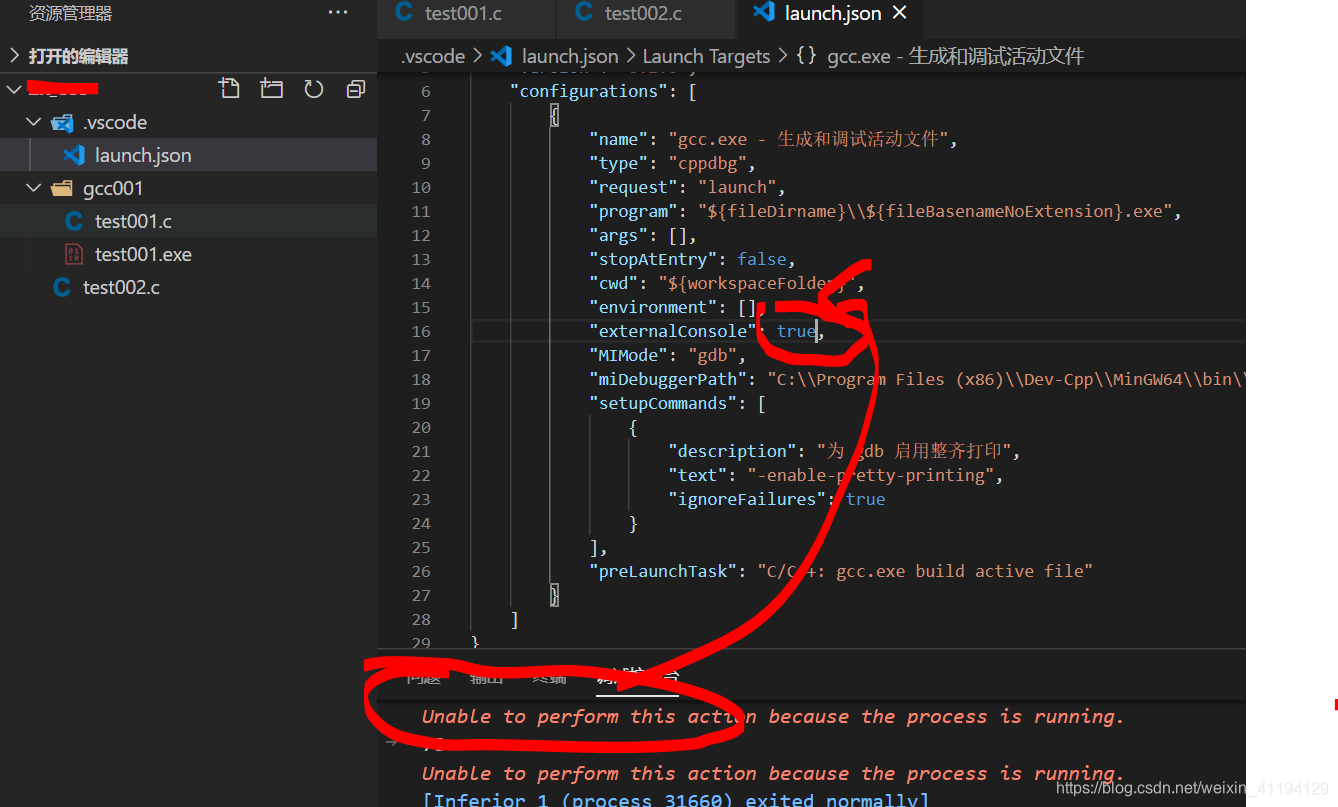Click the binary file icon of test001.exe

click(74, 254)
